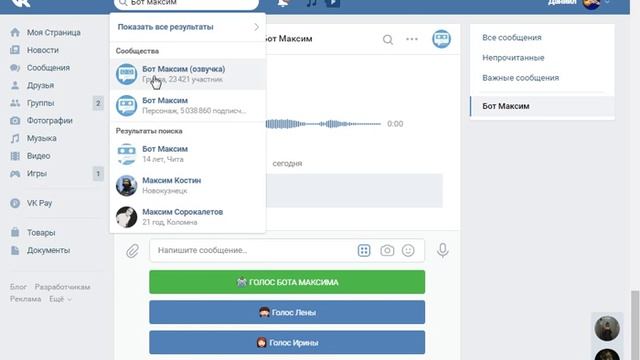Image resolution: width=640 pixels, height=360 pixels.
Task: Open VK Pay in the left menu
Action: click(x=39, y=203)
